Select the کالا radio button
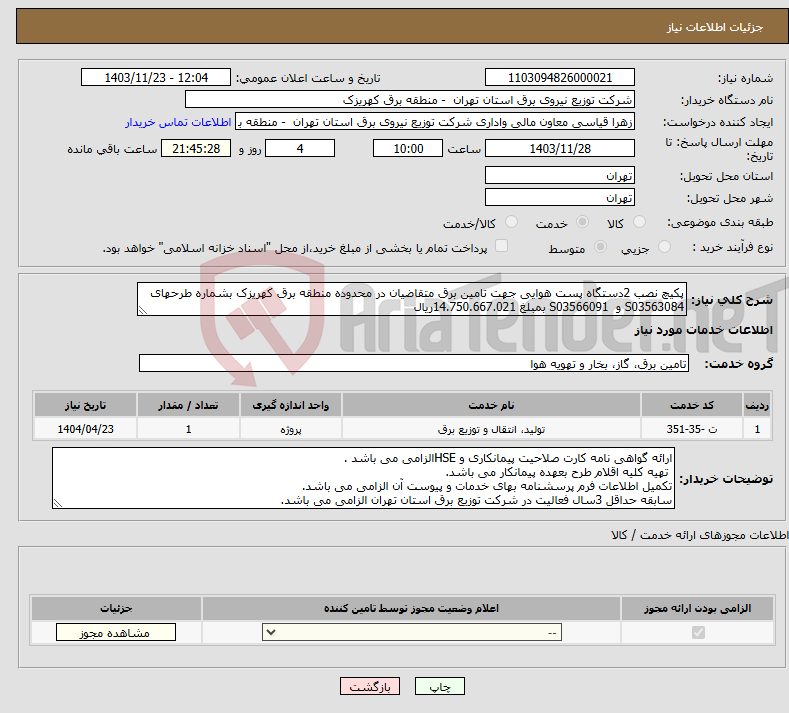This screenshot has width=789, height=713. point(640,222)
